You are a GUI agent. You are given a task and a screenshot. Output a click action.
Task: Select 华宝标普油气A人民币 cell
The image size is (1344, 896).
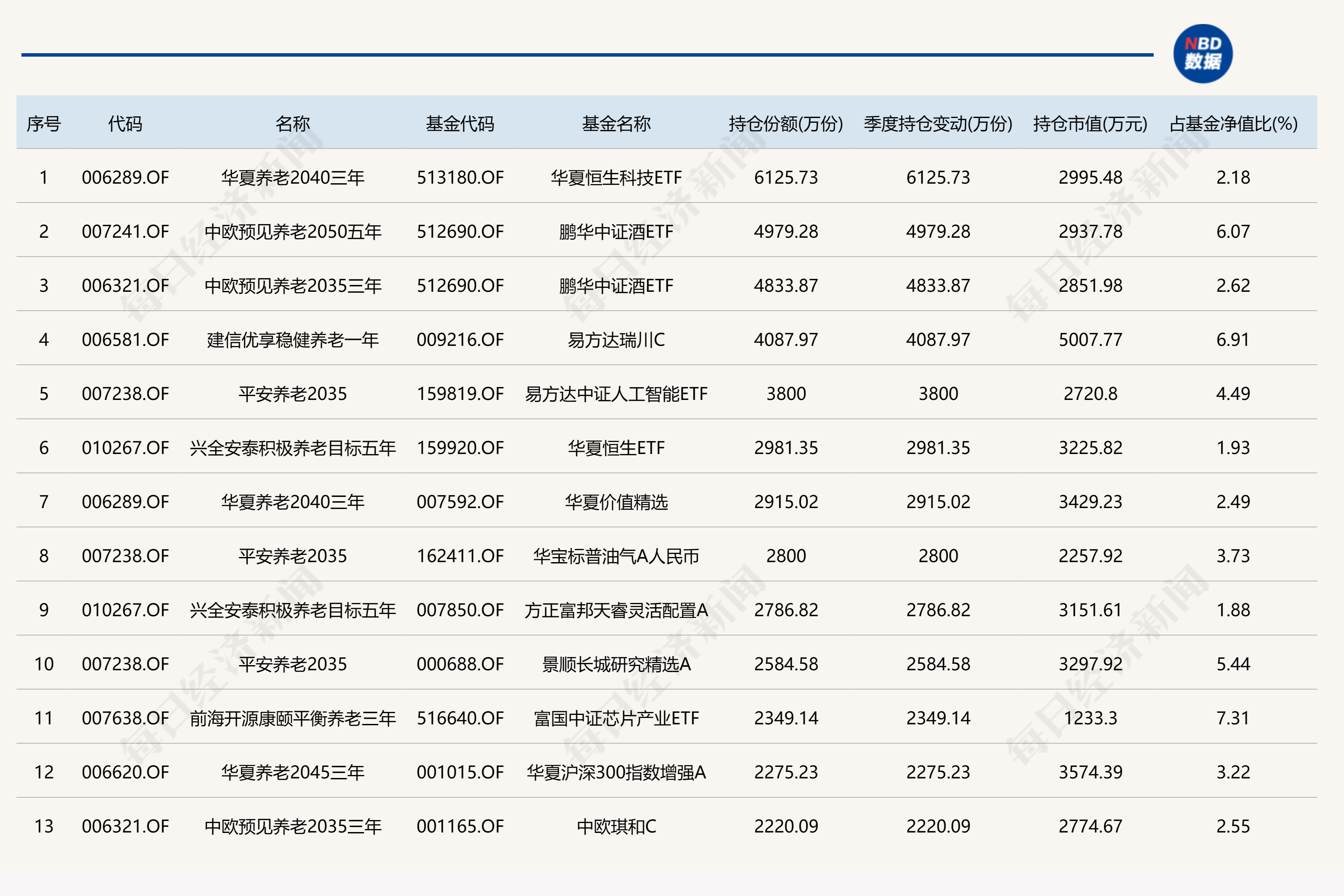(617, 556)
